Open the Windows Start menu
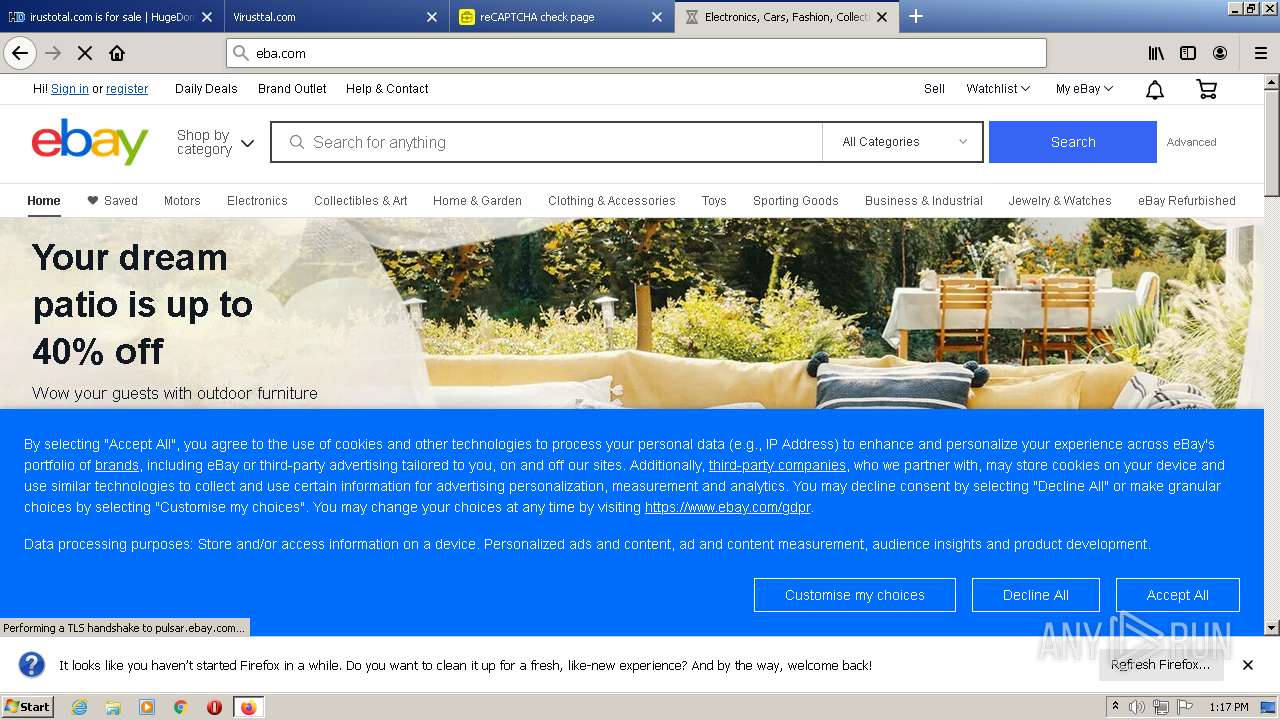The height and width of the screenshot is (720, 1280). [28, 707]
